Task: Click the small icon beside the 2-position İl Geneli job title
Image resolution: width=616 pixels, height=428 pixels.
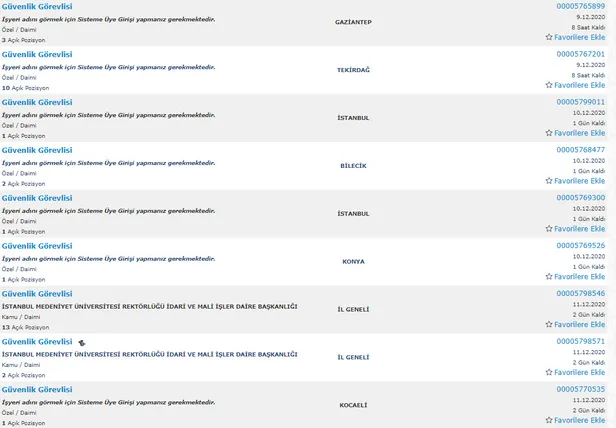Action: click(x=81, y=342)
